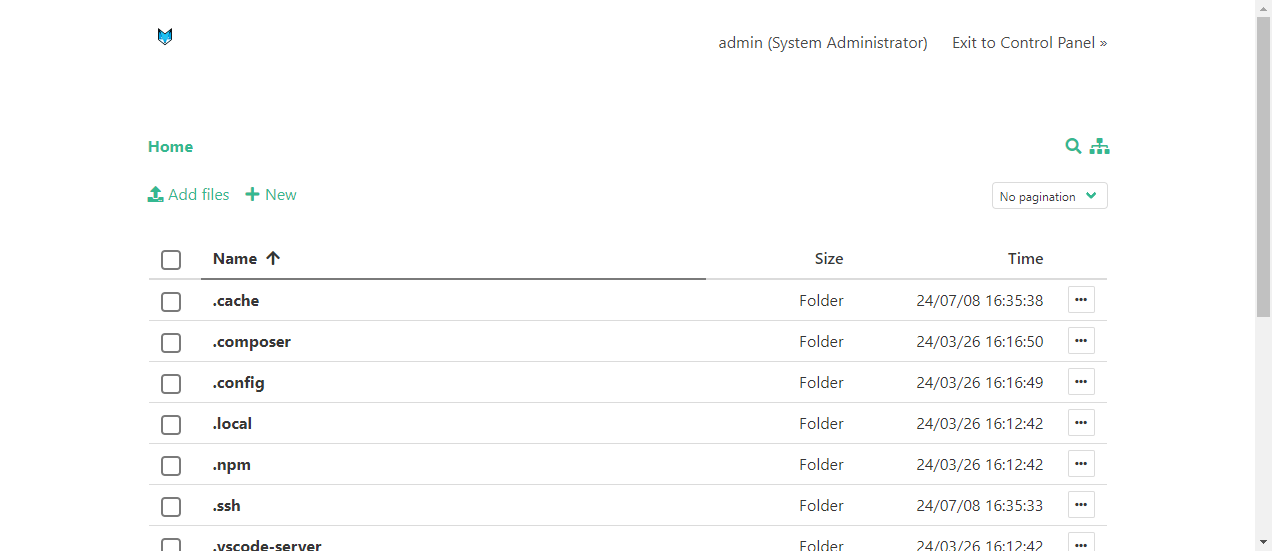Screen dimensions: 1272x551
Task: Sort by Name using the arrow header
Action: (272, 258)
